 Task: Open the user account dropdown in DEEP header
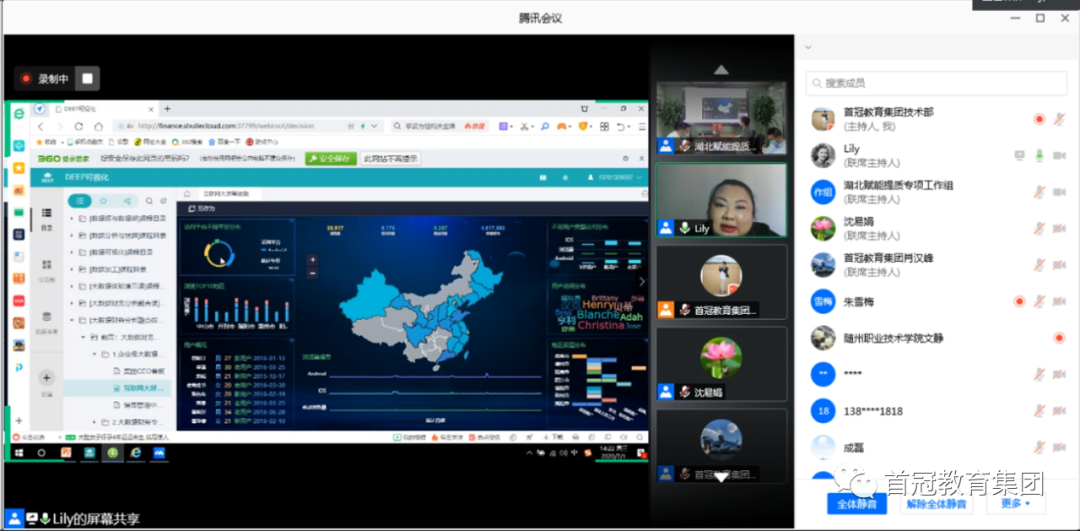tap(614, 178)
